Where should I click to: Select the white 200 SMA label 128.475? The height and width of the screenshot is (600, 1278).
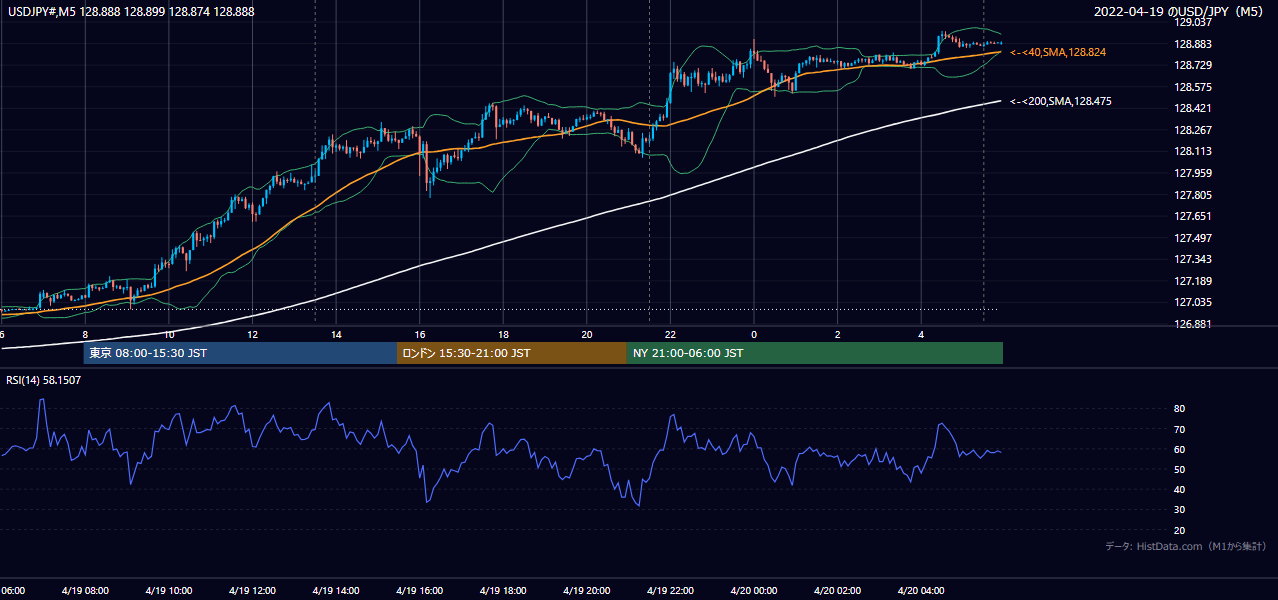[x=1061, y=101]
